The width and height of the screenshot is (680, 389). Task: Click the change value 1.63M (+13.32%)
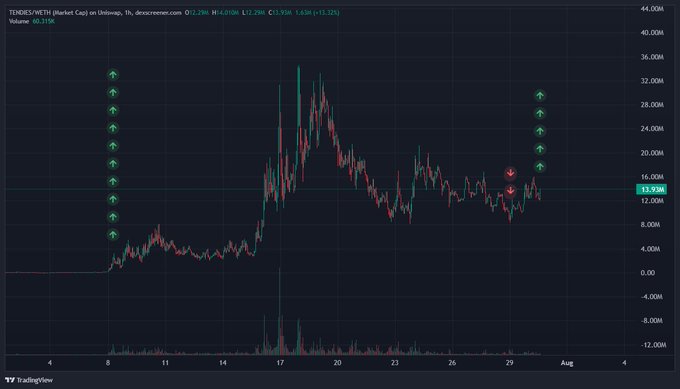point(317,13)
